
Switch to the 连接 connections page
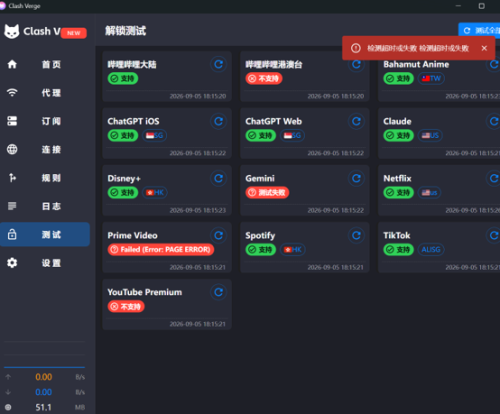[45, 149]
